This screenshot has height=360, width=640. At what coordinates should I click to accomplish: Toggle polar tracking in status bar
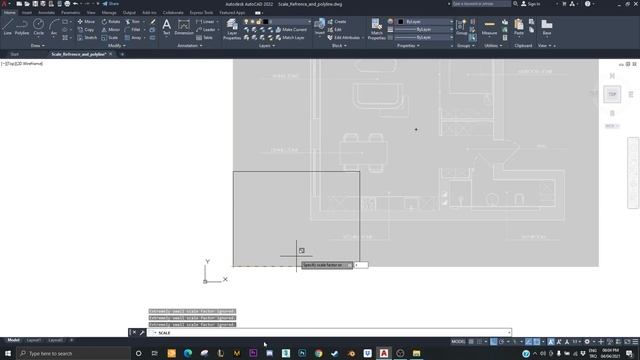[502, 342]
